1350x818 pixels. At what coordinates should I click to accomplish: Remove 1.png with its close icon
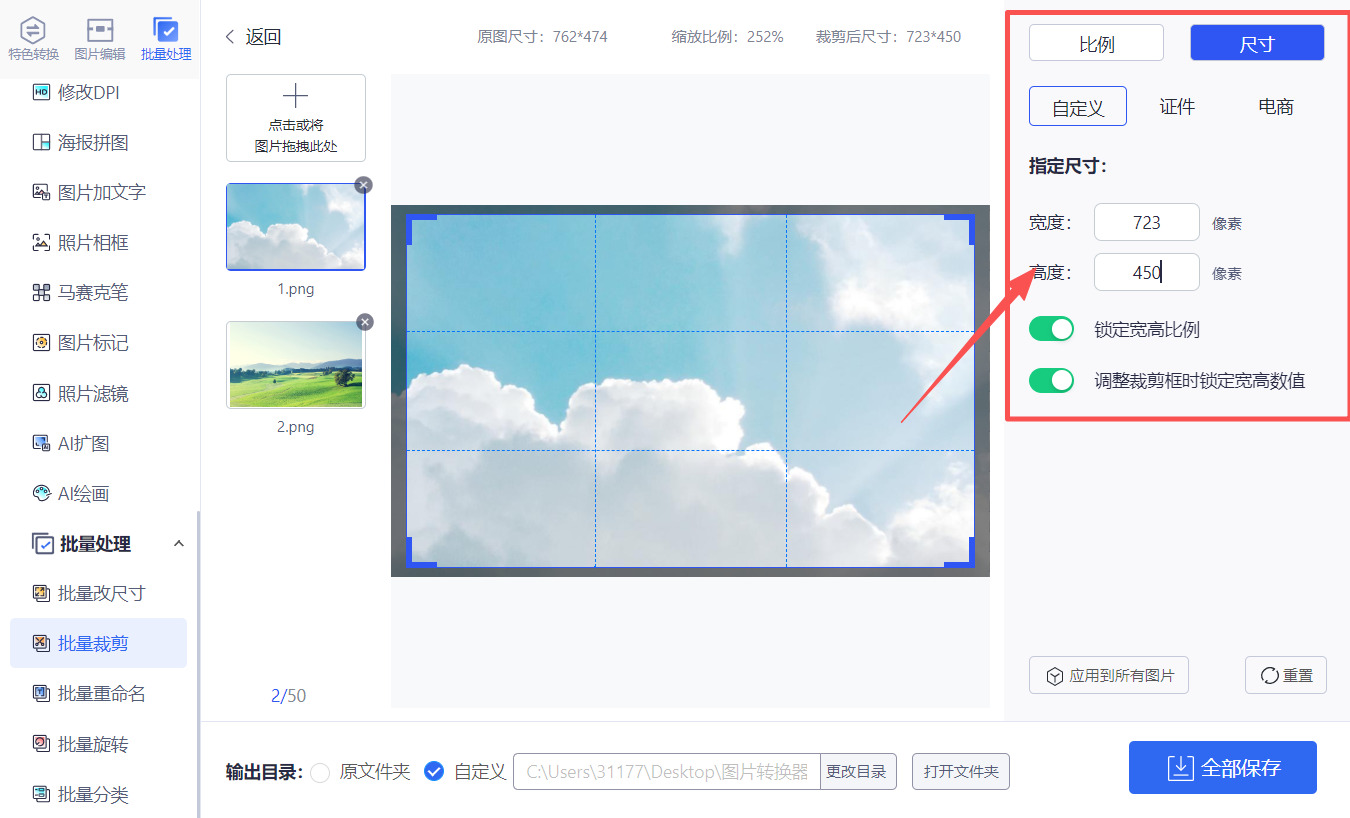point(364,185)
